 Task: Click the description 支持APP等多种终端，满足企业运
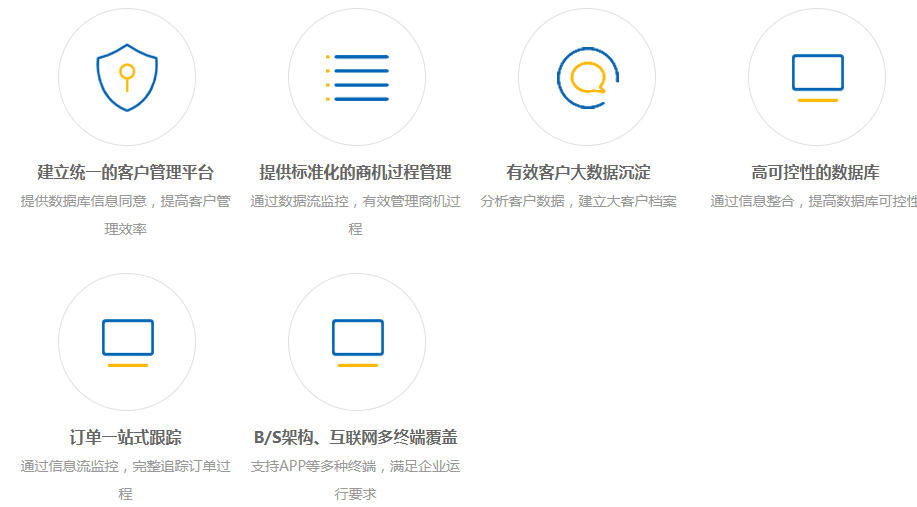(356, 466)
